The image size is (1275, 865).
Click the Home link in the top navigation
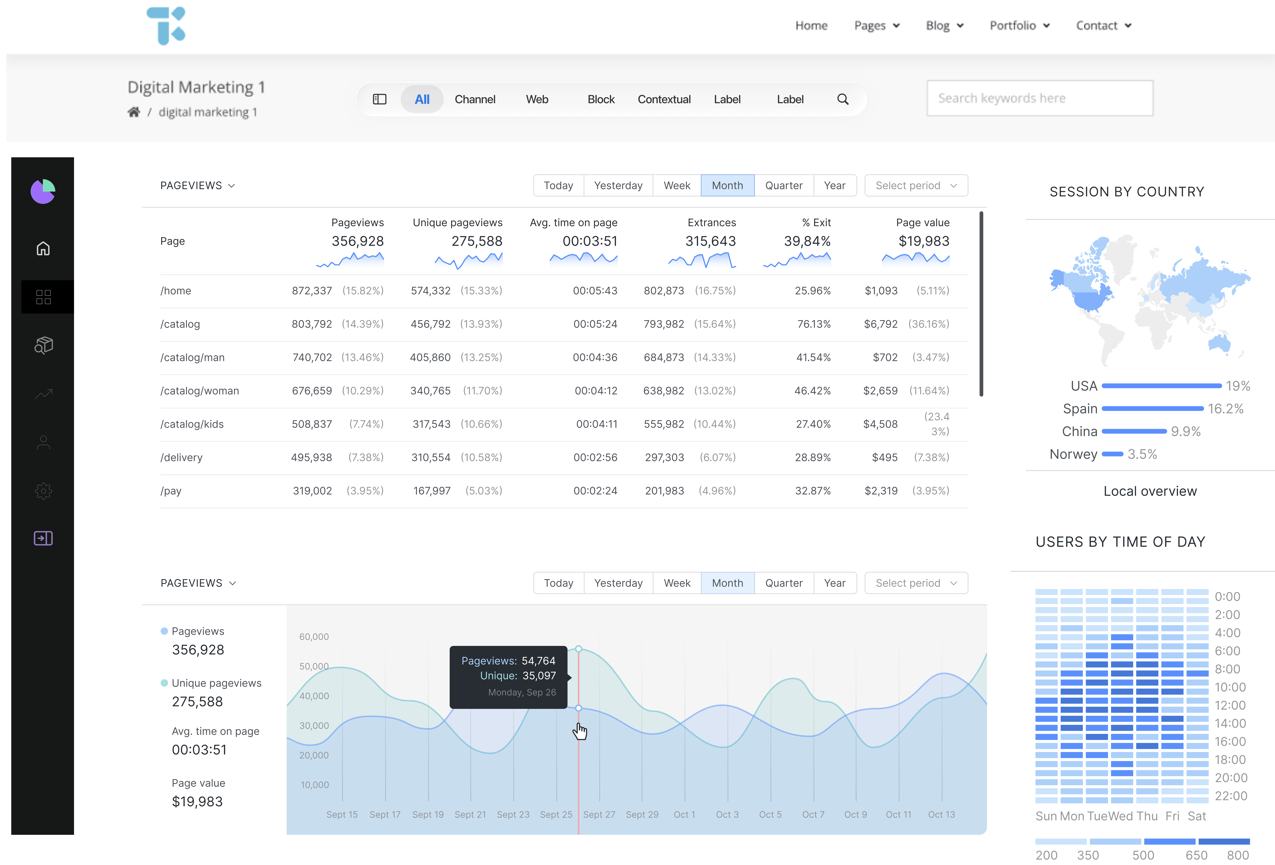(811, 26)
